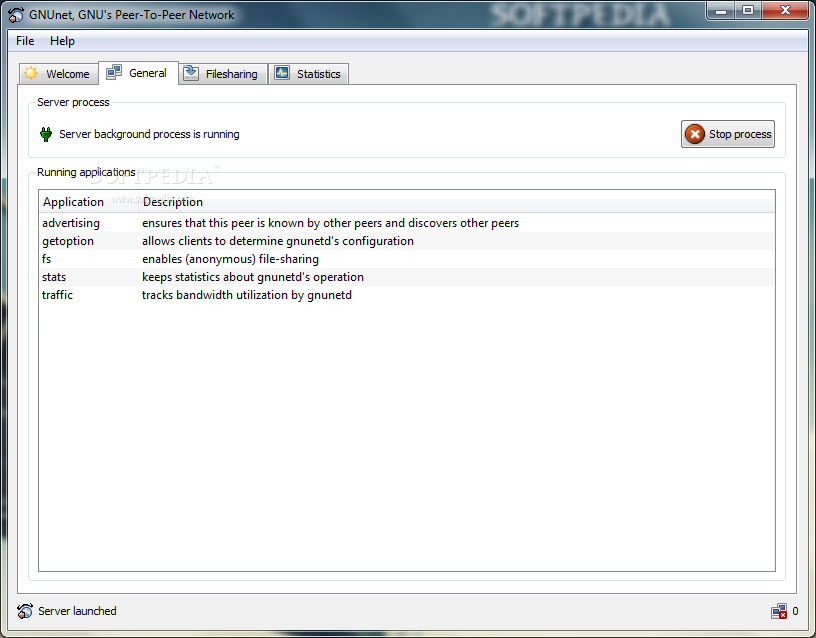Screen dimensions: 816x638
Task: Click the General tab computers icon
Action: [x=114, y=72]
